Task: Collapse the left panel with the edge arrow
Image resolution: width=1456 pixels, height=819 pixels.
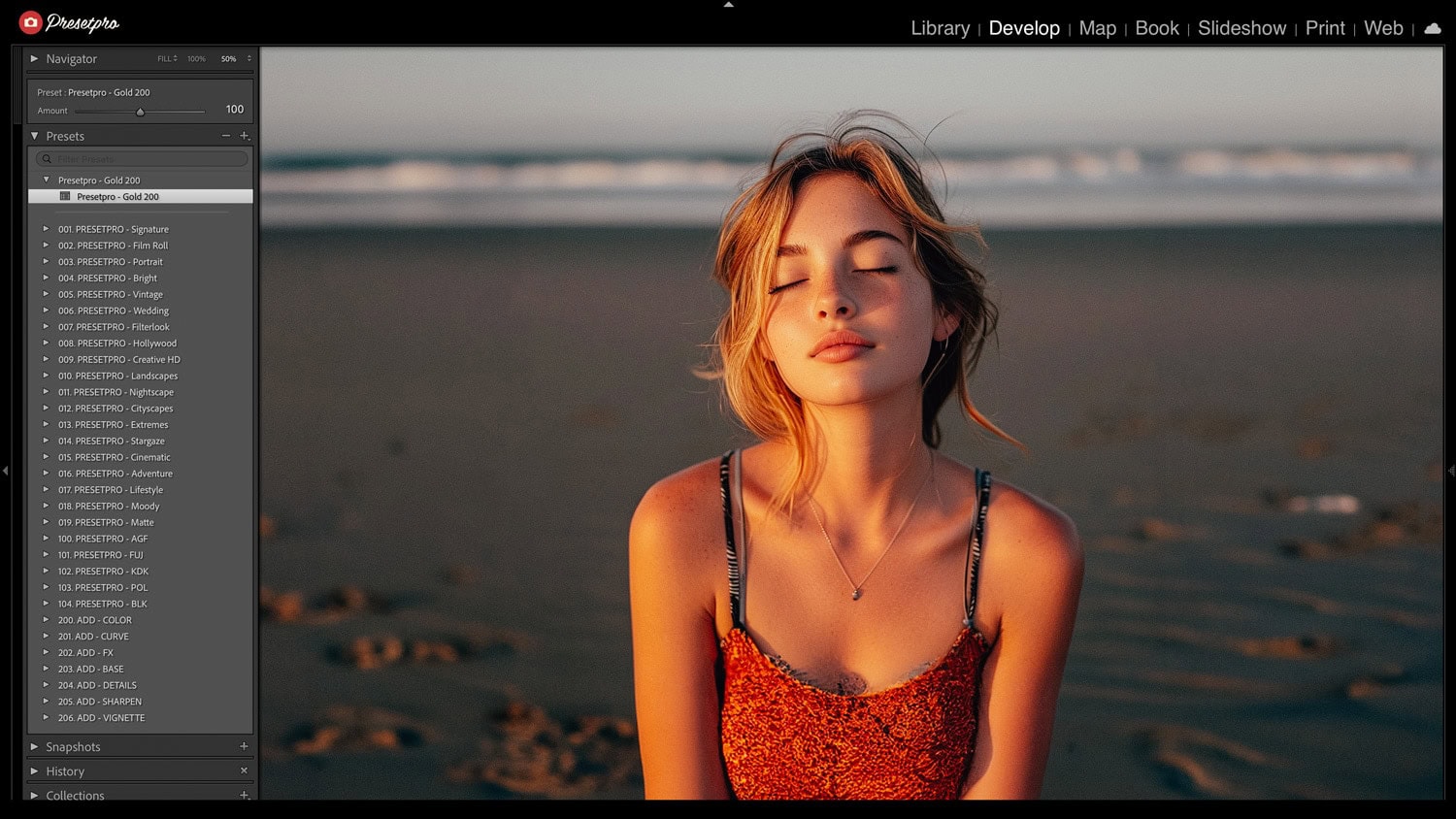Action: pyautogui.click(x=6, y=471)
